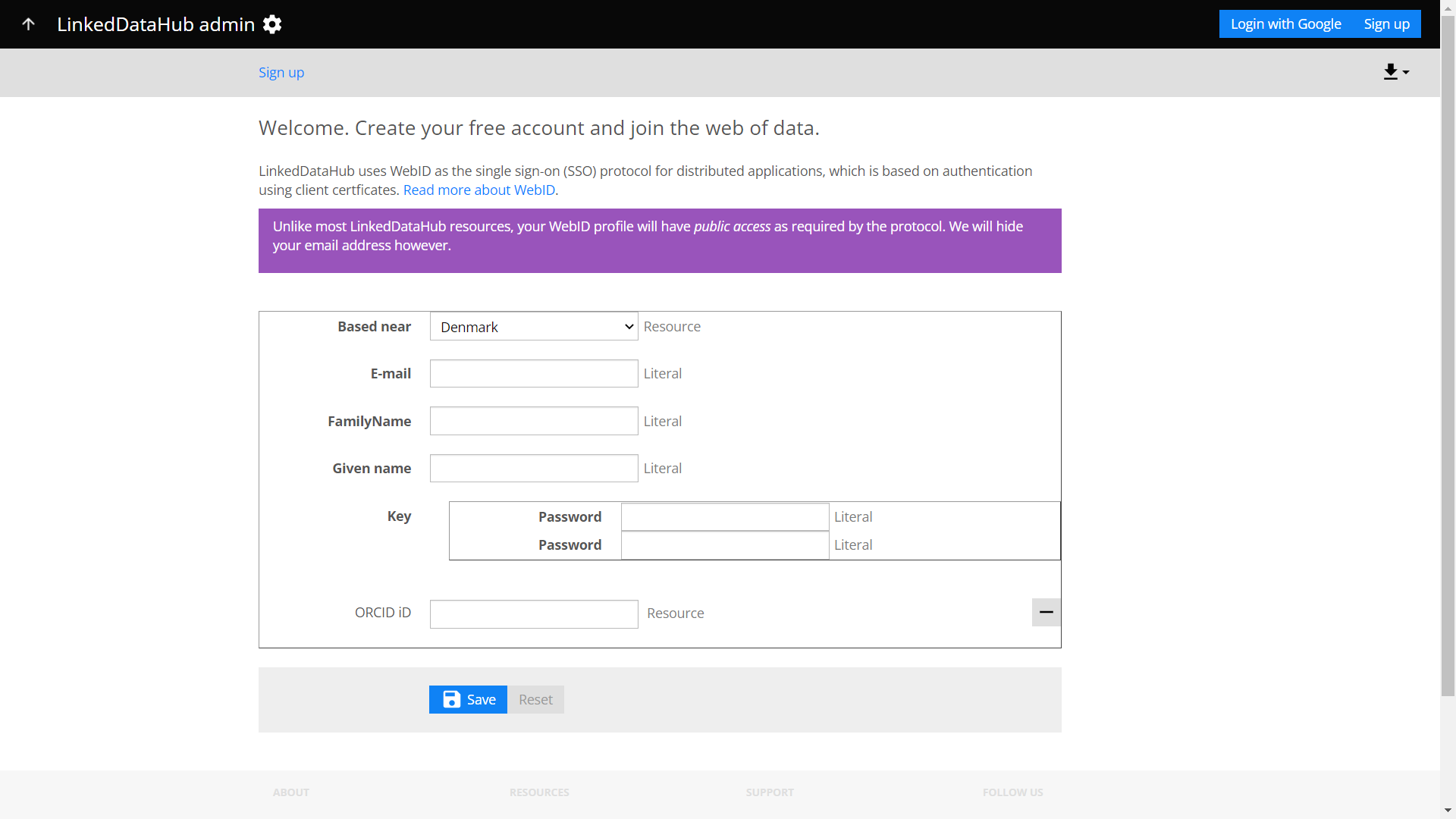Select Denmark in the Based near selector

[x=533, y=326]
